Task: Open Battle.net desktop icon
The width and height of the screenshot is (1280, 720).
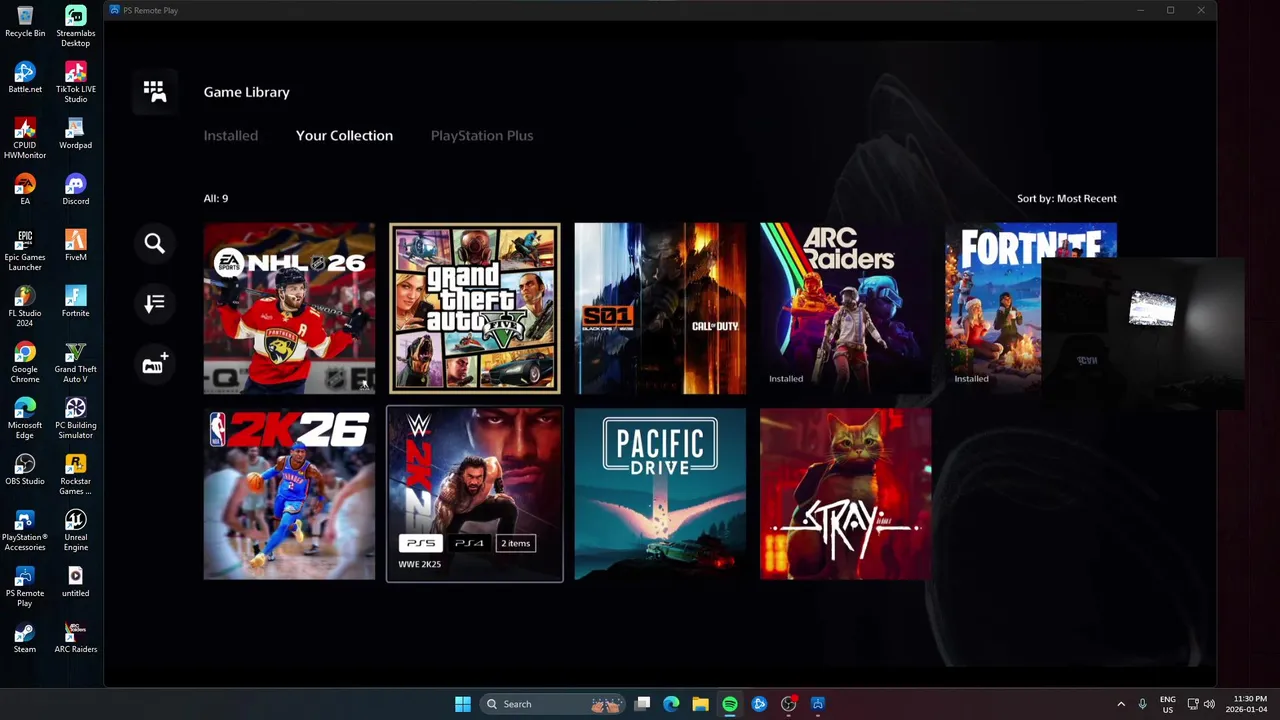Action: [25, 78]
